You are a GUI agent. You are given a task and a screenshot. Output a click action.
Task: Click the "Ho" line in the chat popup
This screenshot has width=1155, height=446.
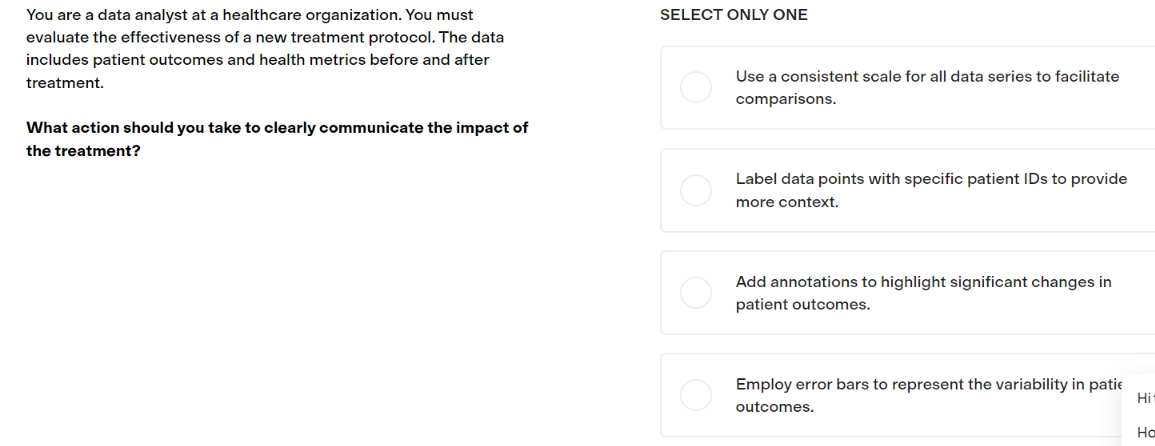pyautogui.click(x=1145, y=432)
